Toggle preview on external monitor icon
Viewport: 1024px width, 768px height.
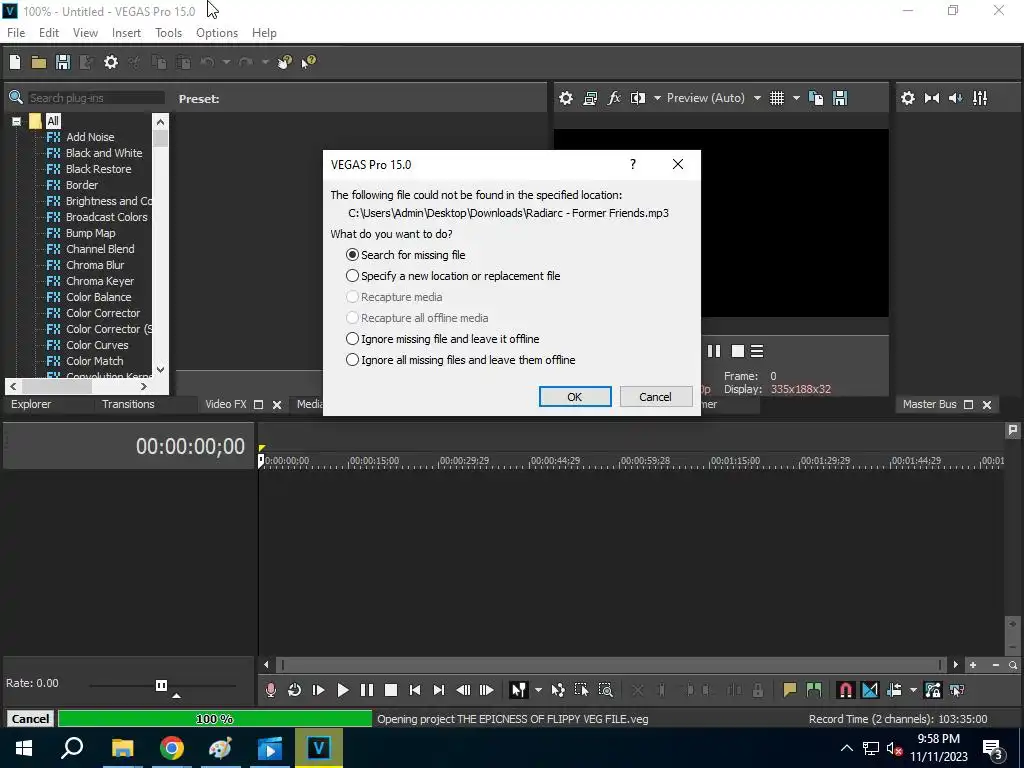[590, 98]
